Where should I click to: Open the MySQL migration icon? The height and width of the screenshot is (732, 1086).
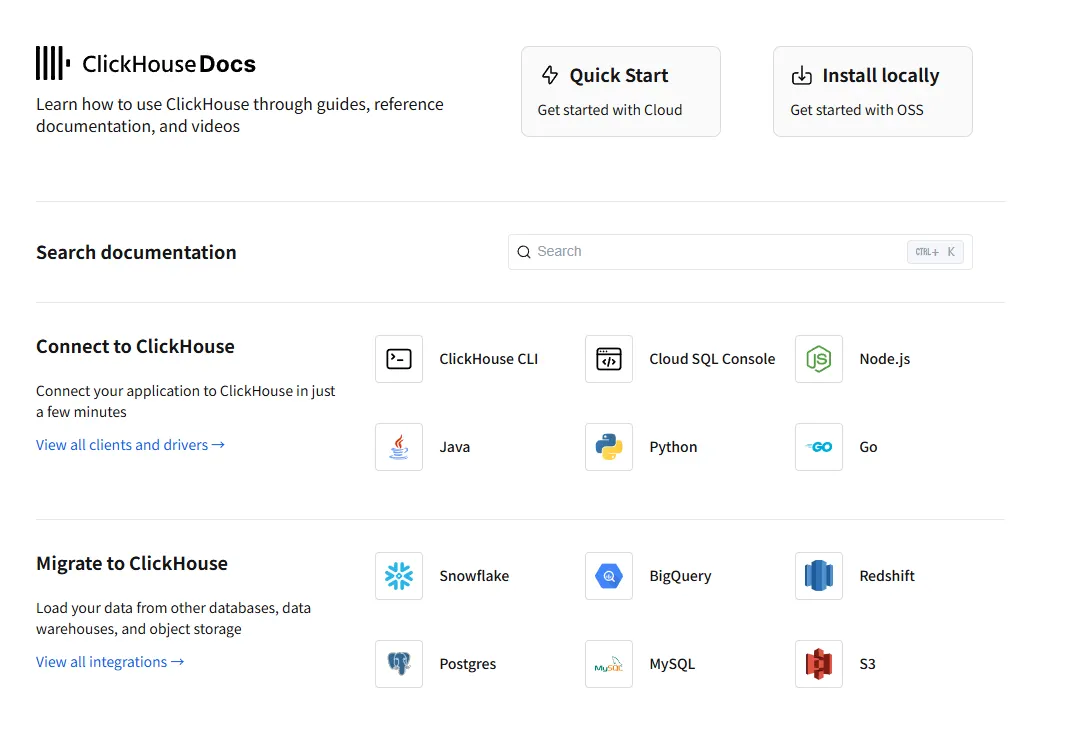point(609,663)
